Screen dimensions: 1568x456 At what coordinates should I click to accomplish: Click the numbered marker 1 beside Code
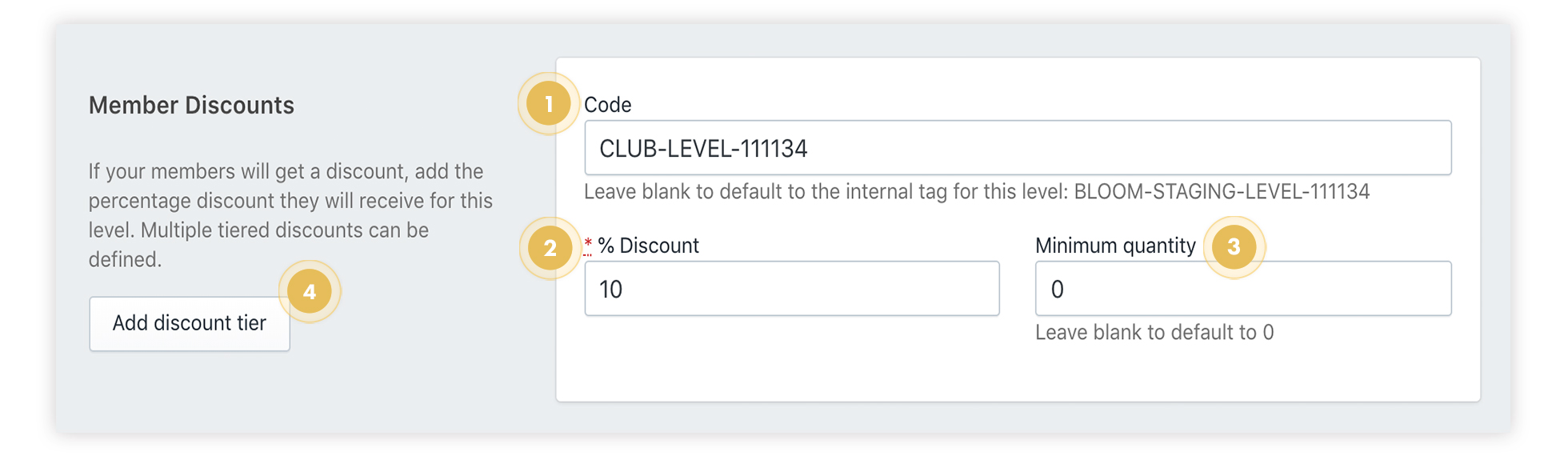tap(549, 104)
